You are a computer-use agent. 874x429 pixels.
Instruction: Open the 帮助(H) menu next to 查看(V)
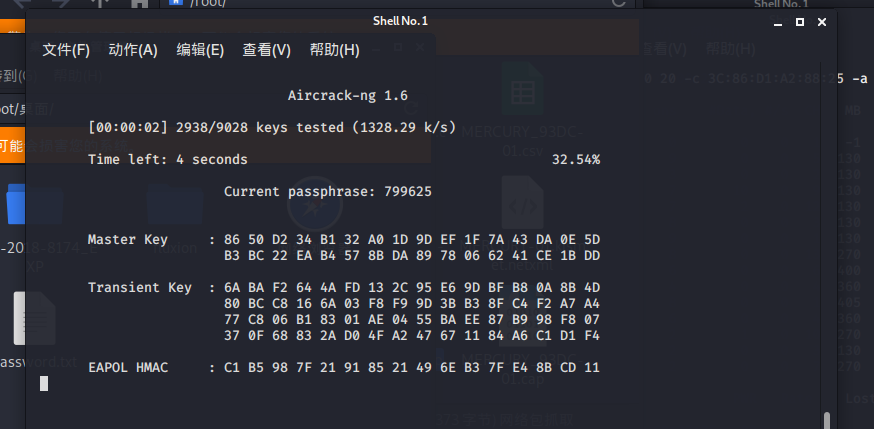(334, 50)
